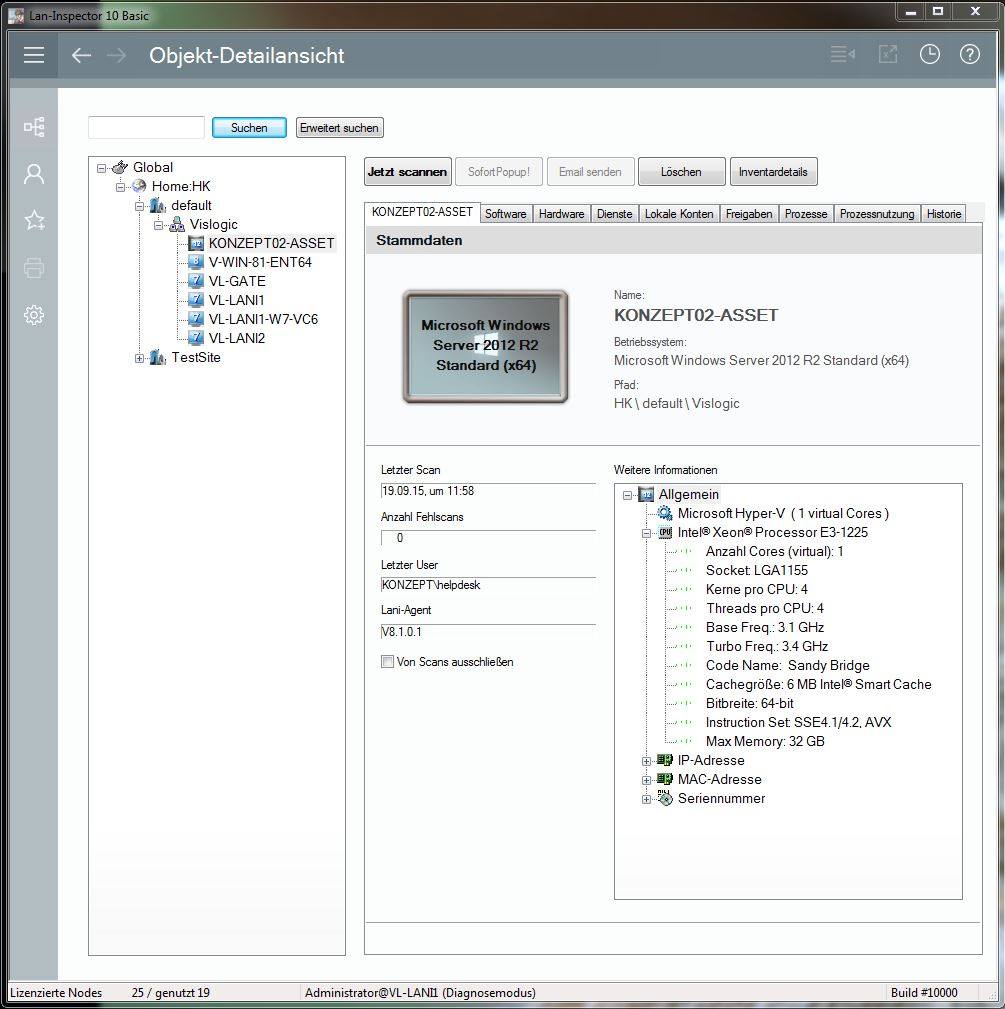Open the Prozessnutzung tab

coord(876,213)
